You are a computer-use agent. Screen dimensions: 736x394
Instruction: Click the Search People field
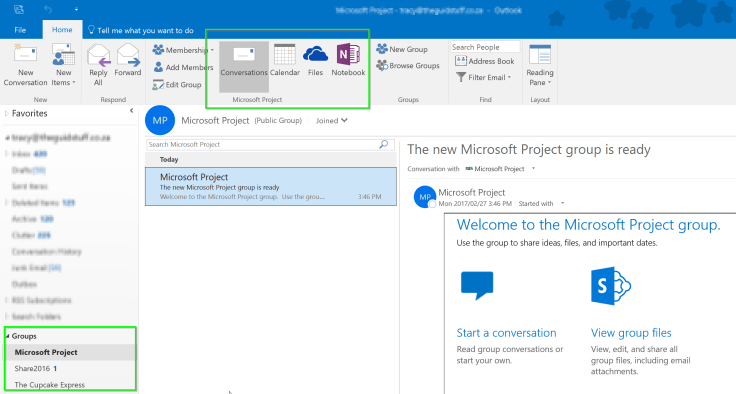[x=485, y=47]
